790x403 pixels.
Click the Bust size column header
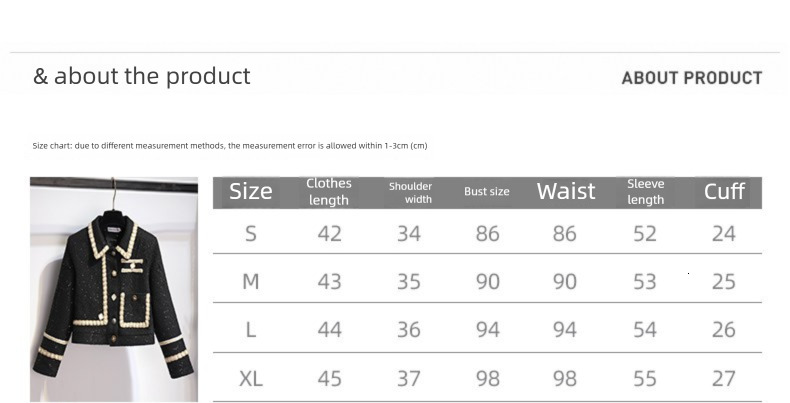pos(487,192)
